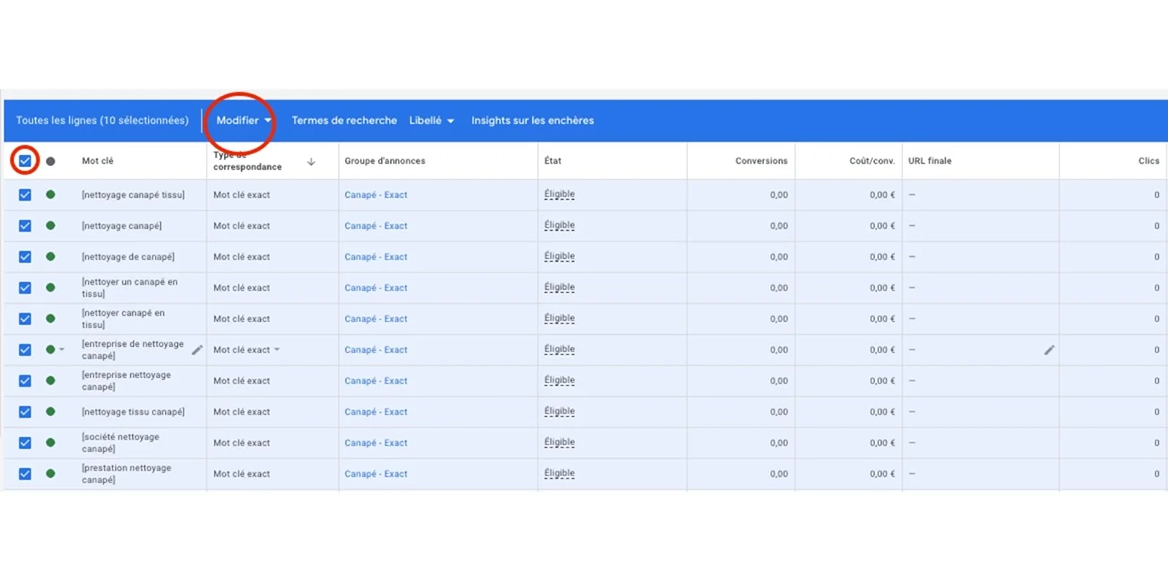Click green status dot for [nettoyage canapé]
Screen dimensions: 1168x581
(51, 226)
